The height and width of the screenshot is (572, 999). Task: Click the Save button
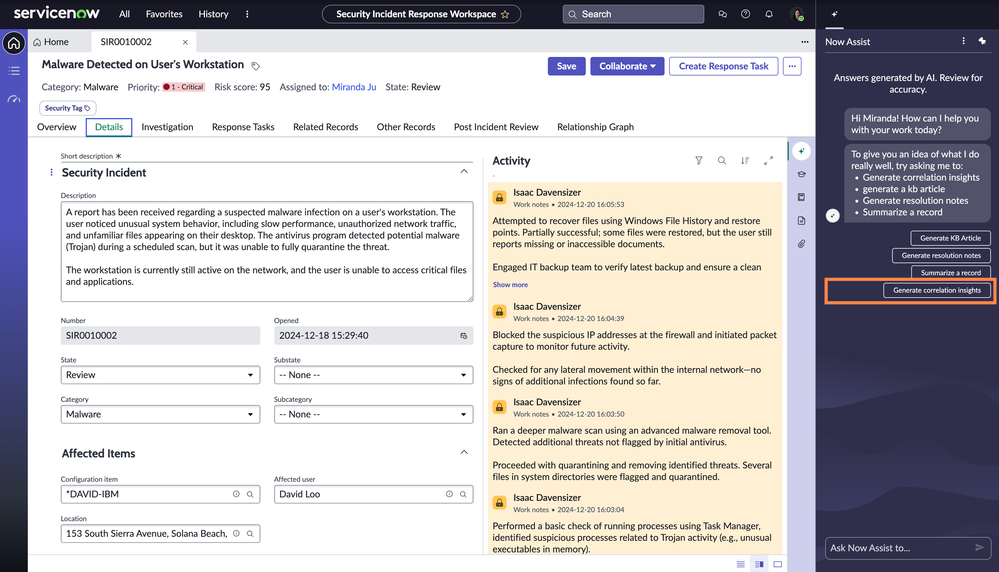click(x=566, y=66)
